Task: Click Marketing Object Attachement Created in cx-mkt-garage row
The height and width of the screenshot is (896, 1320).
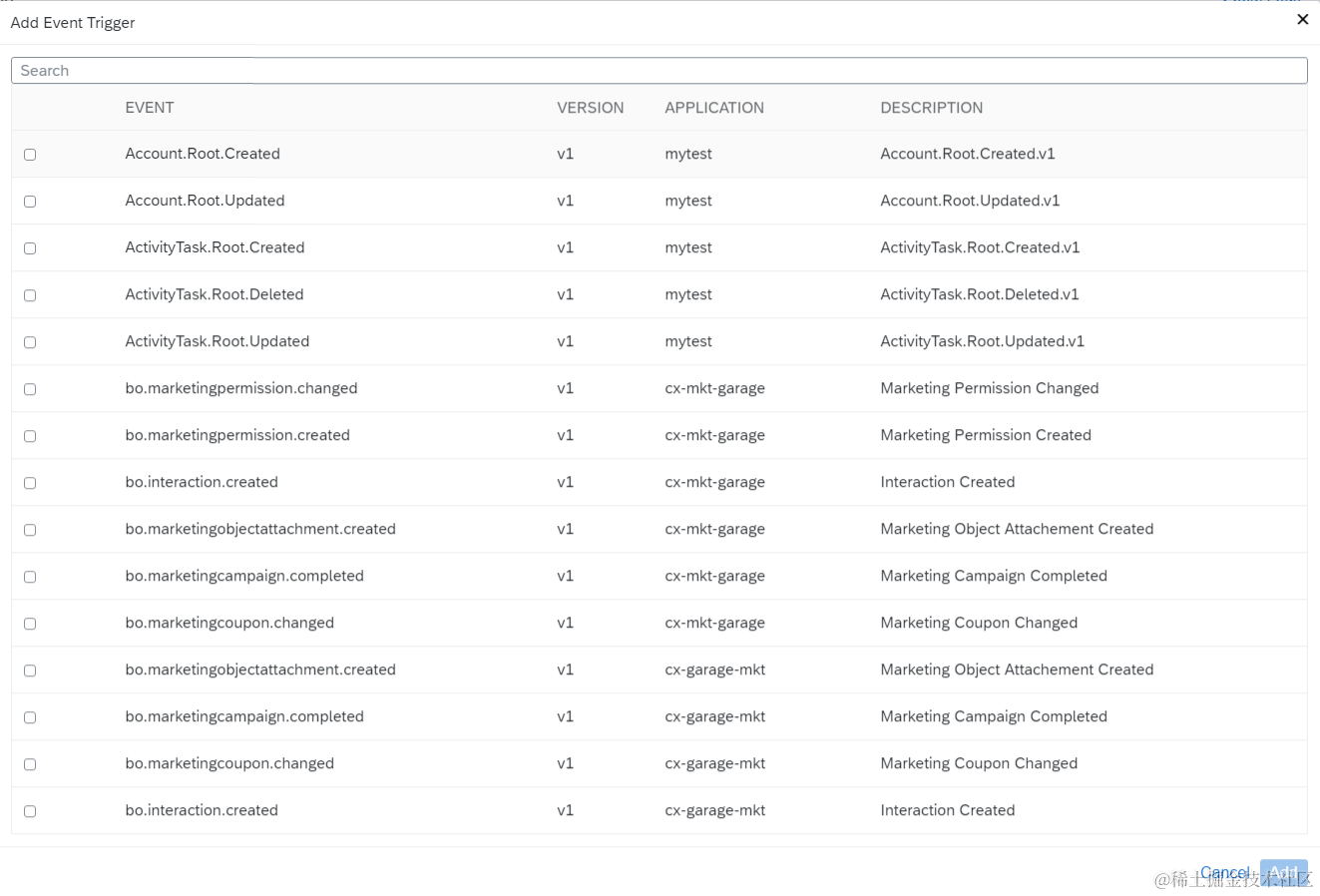Action: click(x=1017, y=529)
